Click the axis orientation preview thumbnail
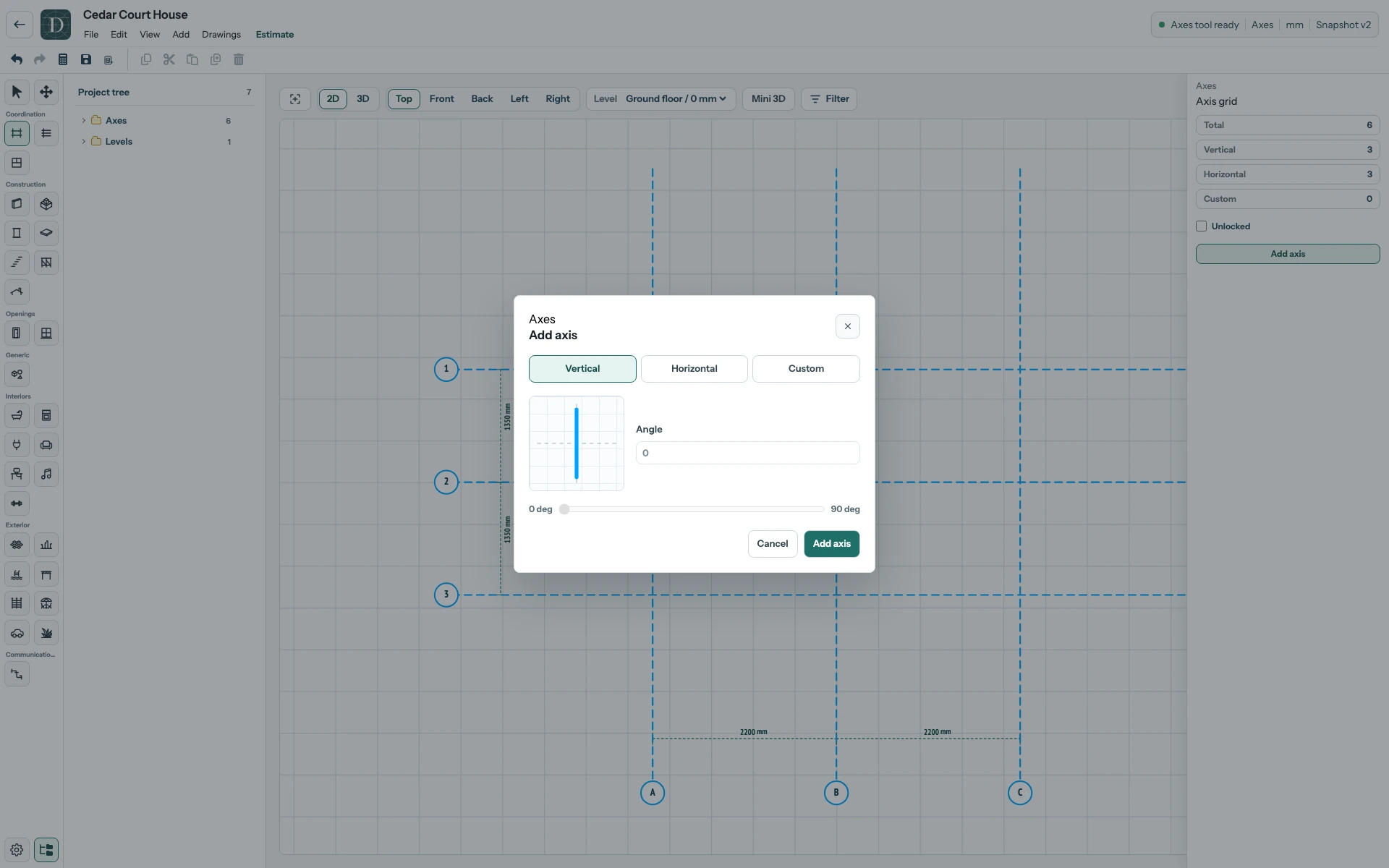The height and width of the screenshot is (868, 1389). tap(577, 443)
